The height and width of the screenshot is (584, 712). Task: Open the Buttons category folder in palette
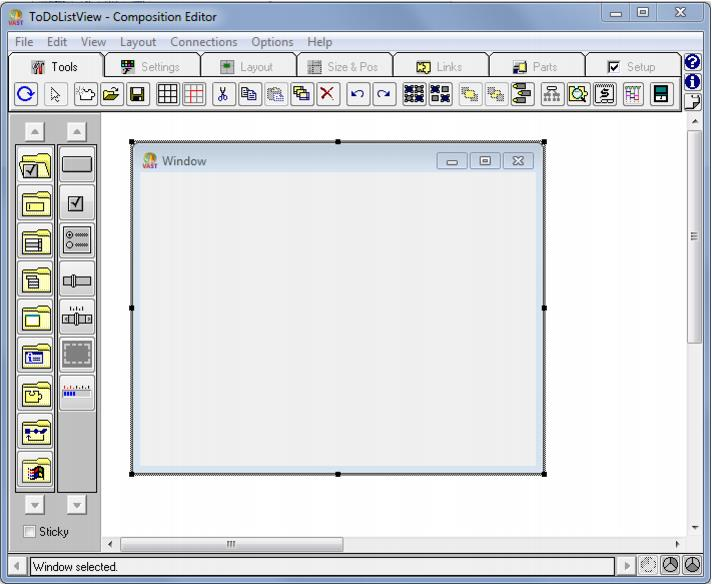click(35, 165)
